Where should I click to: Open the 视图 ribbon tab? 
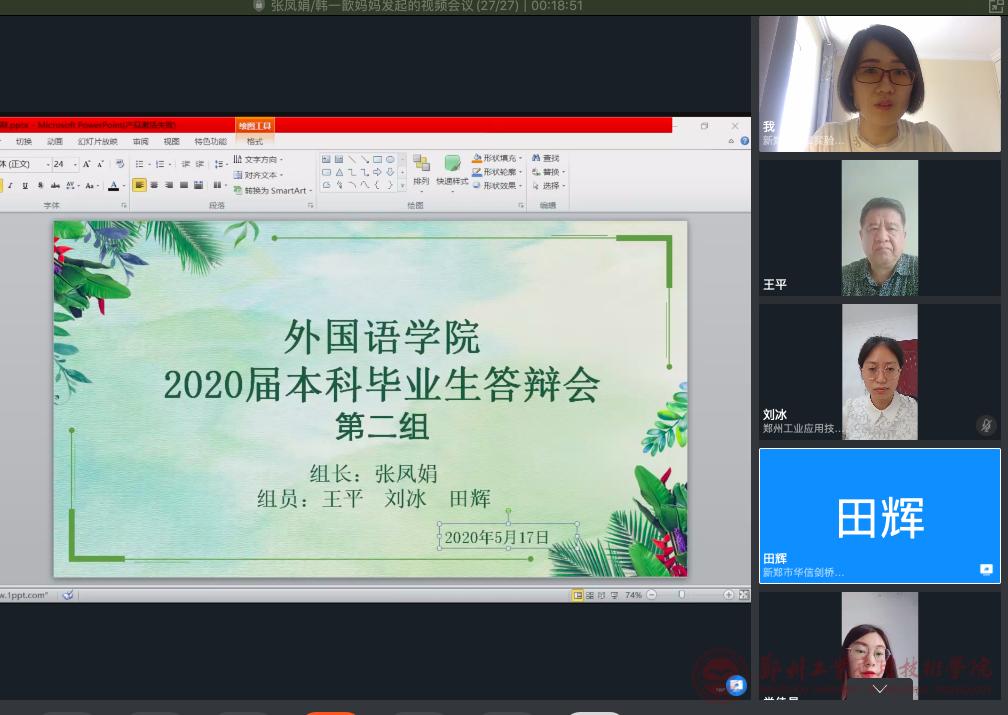coord(171,141)
